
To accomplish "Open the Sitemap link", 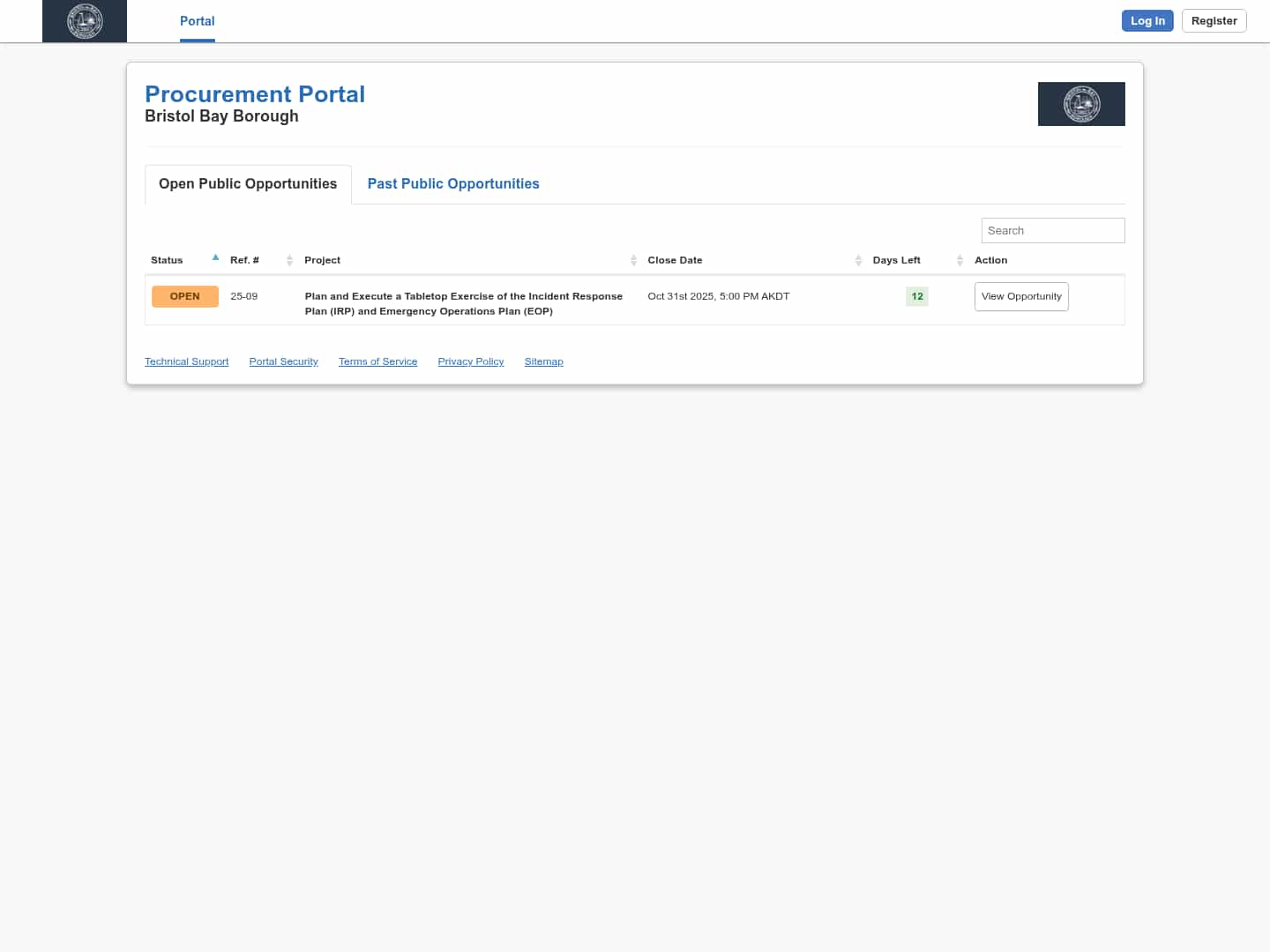I will [x=543, y=361].
